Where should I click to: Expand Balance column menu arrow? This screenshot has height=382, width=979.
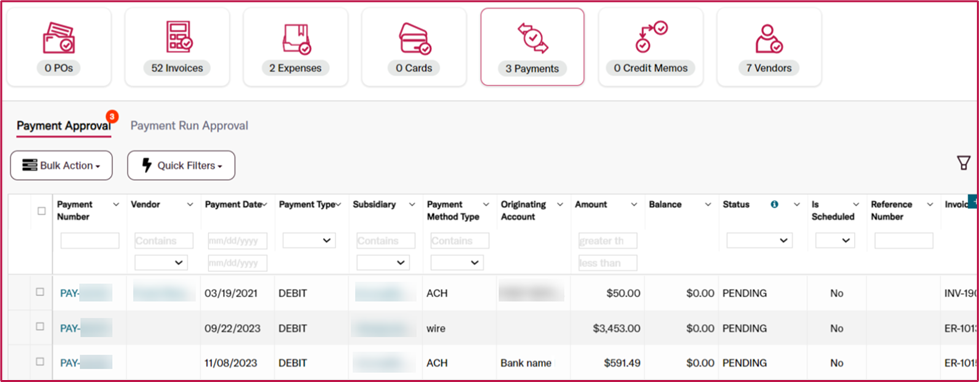point(708,205)
